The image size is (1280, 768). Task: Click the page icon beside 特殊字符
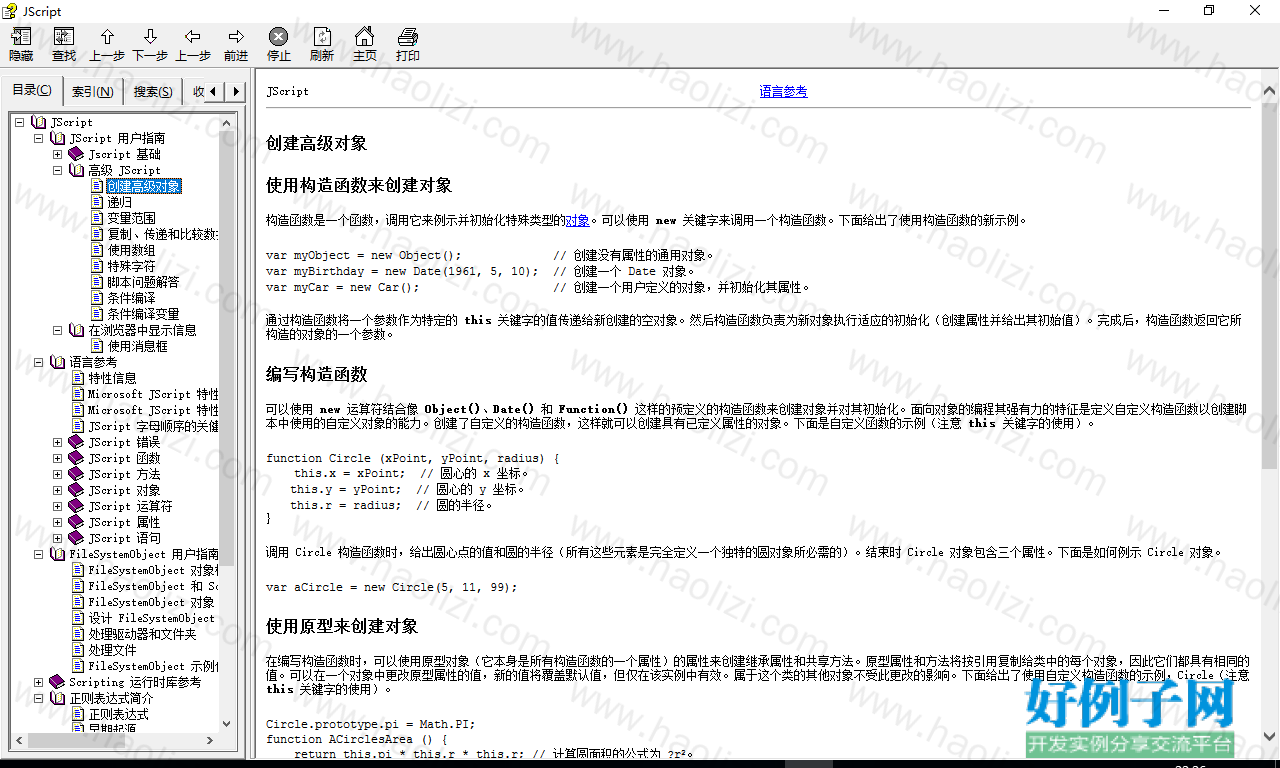(x=97, y=266)
